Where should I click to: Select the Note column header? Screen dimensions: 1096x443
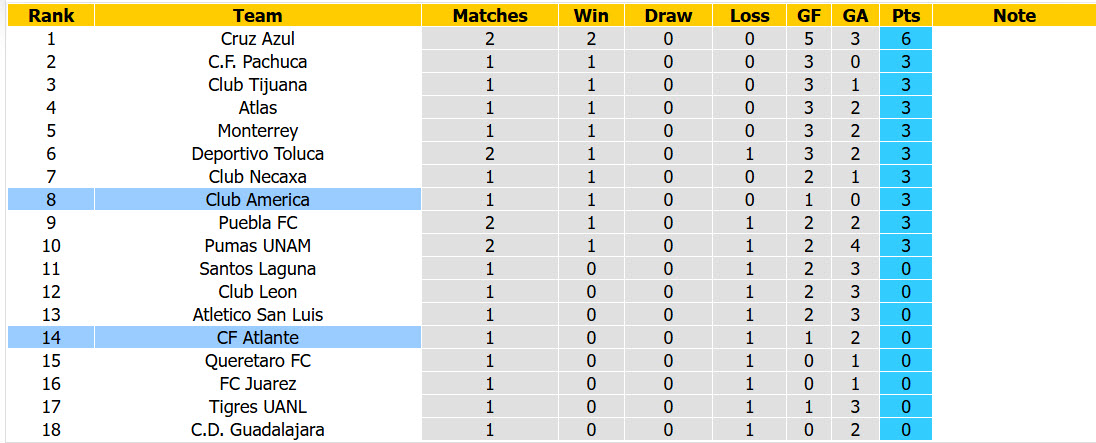1014,16
